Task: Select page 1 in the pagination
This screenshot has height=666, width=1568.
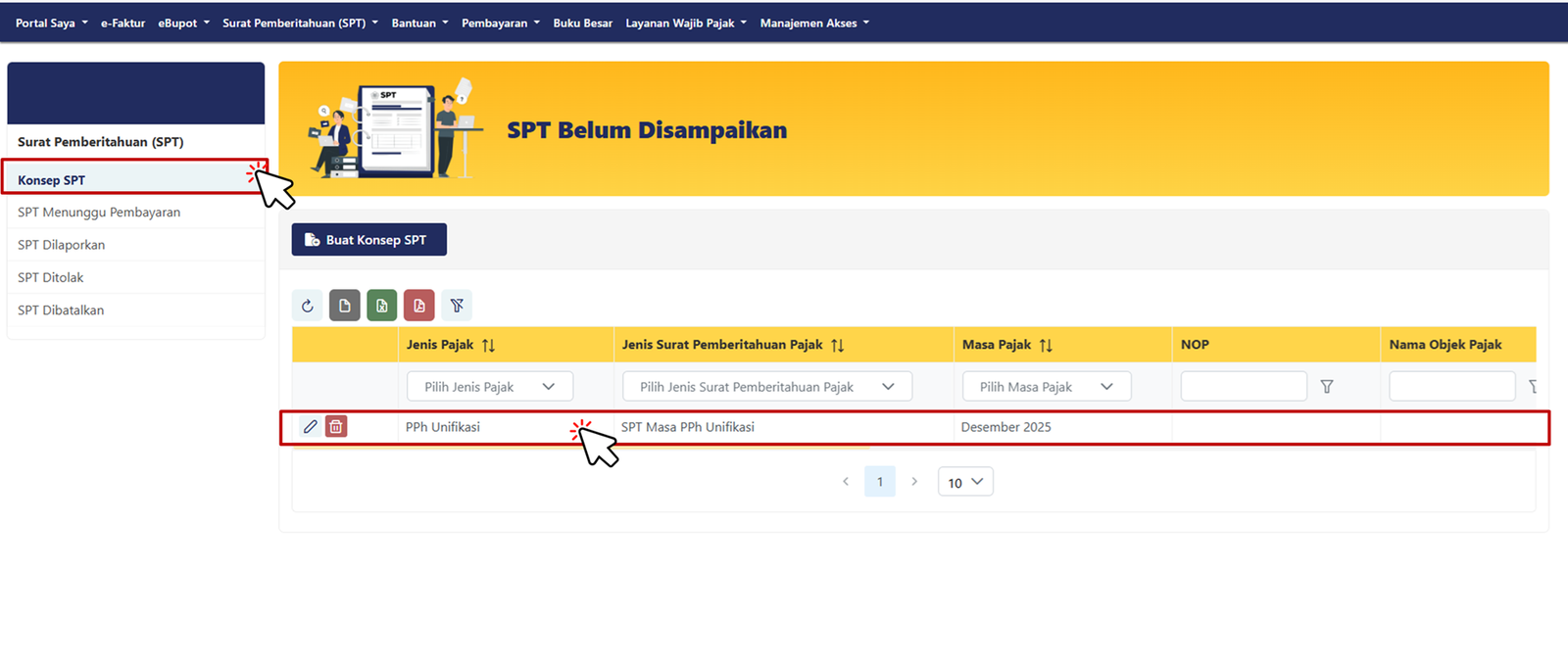Action: tap(880, 482)
